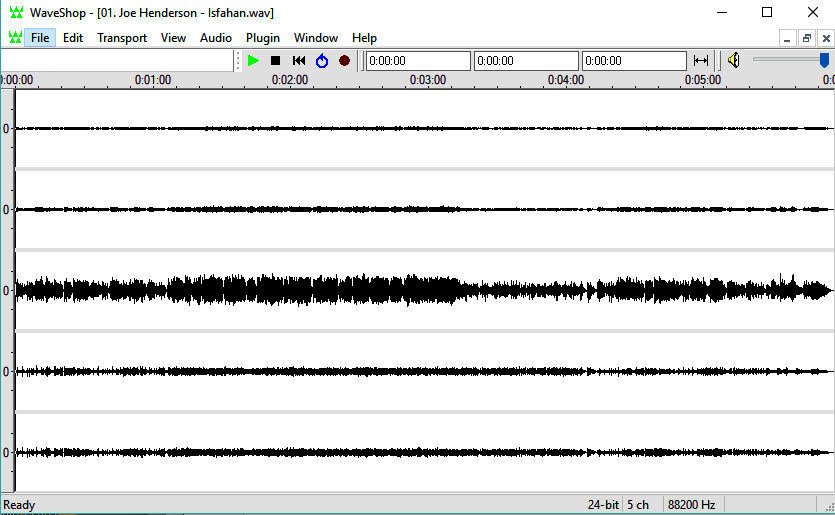The width and height of the screenshot is (835, 515).
Task: Restore down the inner document window
Action: tap(807, 38)
